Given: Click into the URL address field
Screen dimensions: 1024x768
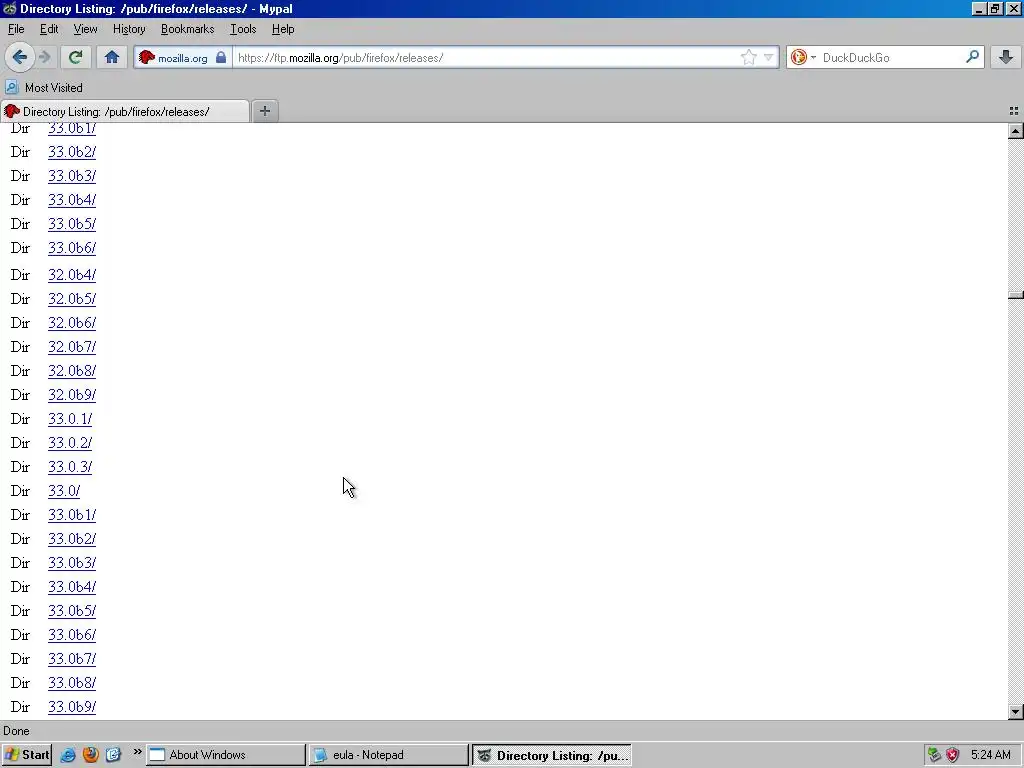Looking at the screenshot, I should pos(487,57).
